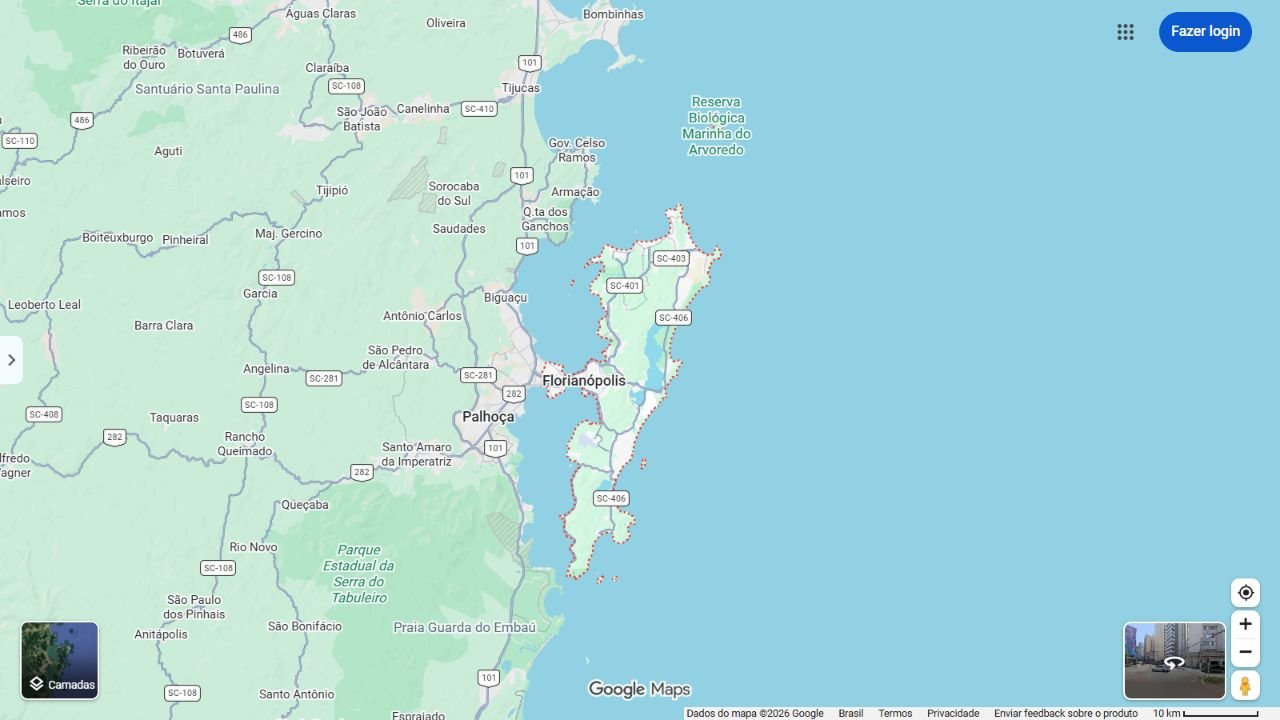Select the Florianópolis city label
The width and height of the screenshot is (1280, 720).
pyautogui.click(x=584, y=381)
